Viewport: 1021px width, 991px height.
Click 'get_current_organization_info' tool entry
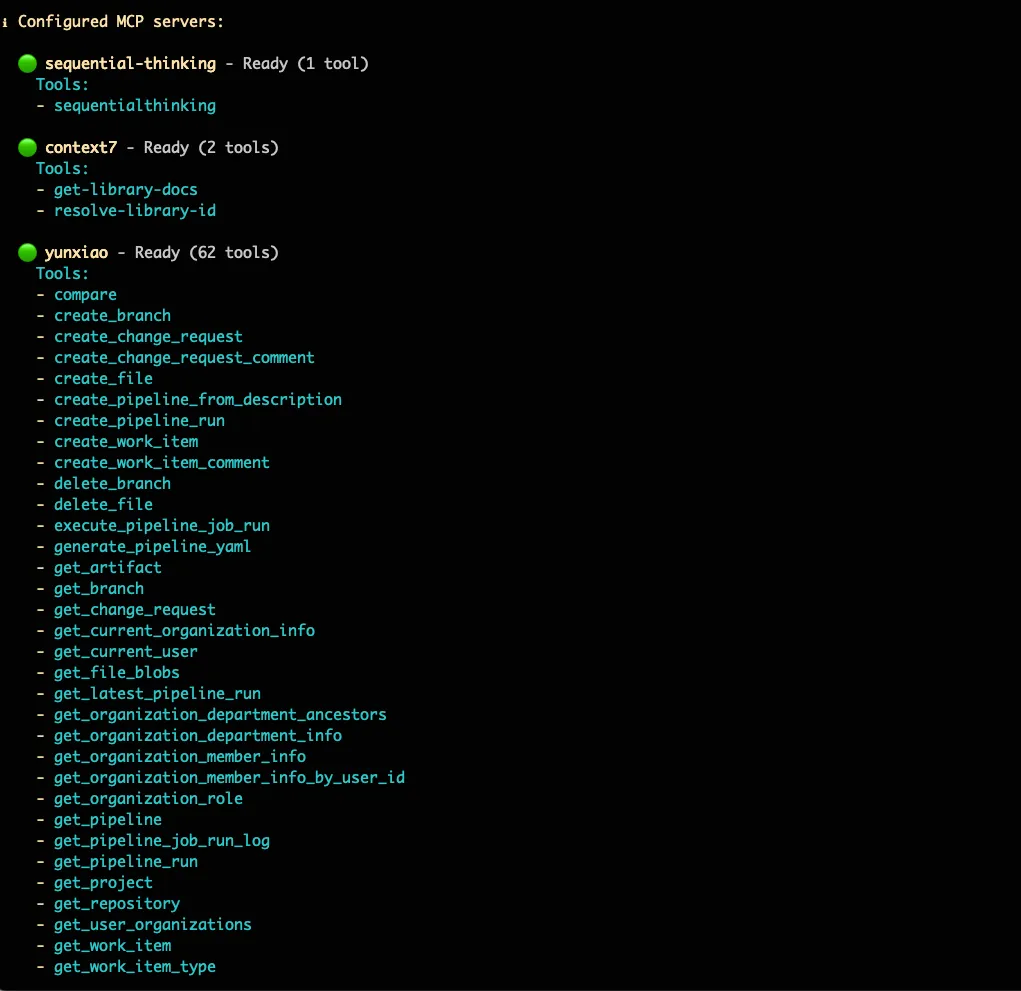(x=184, y=631)
